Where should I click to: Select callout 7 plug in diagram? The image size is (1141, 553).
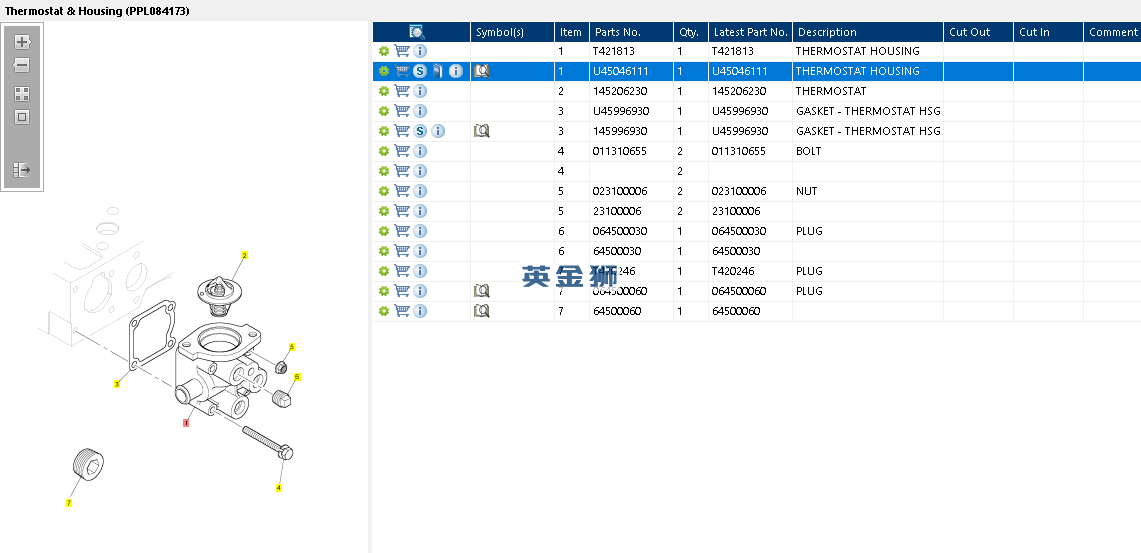69,503
